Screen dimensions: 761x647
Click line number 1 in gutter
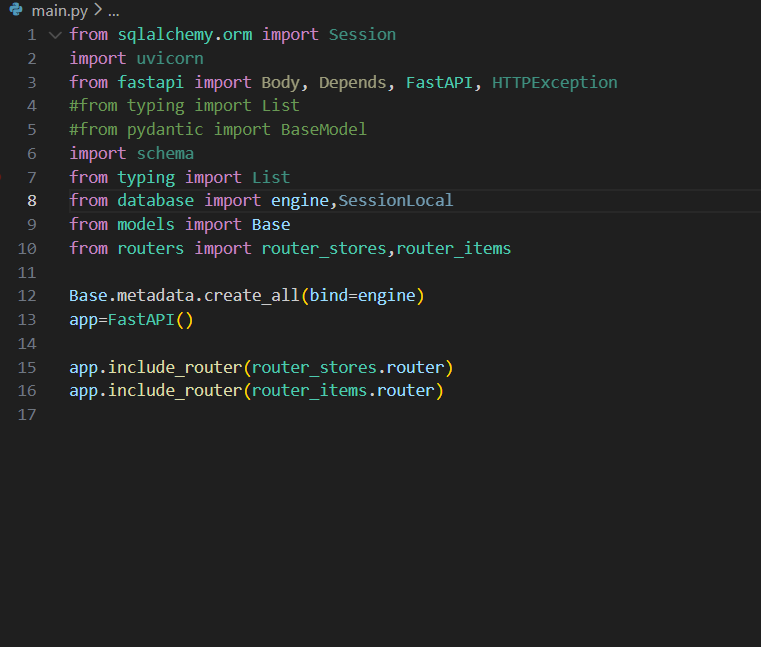point(32,35)
